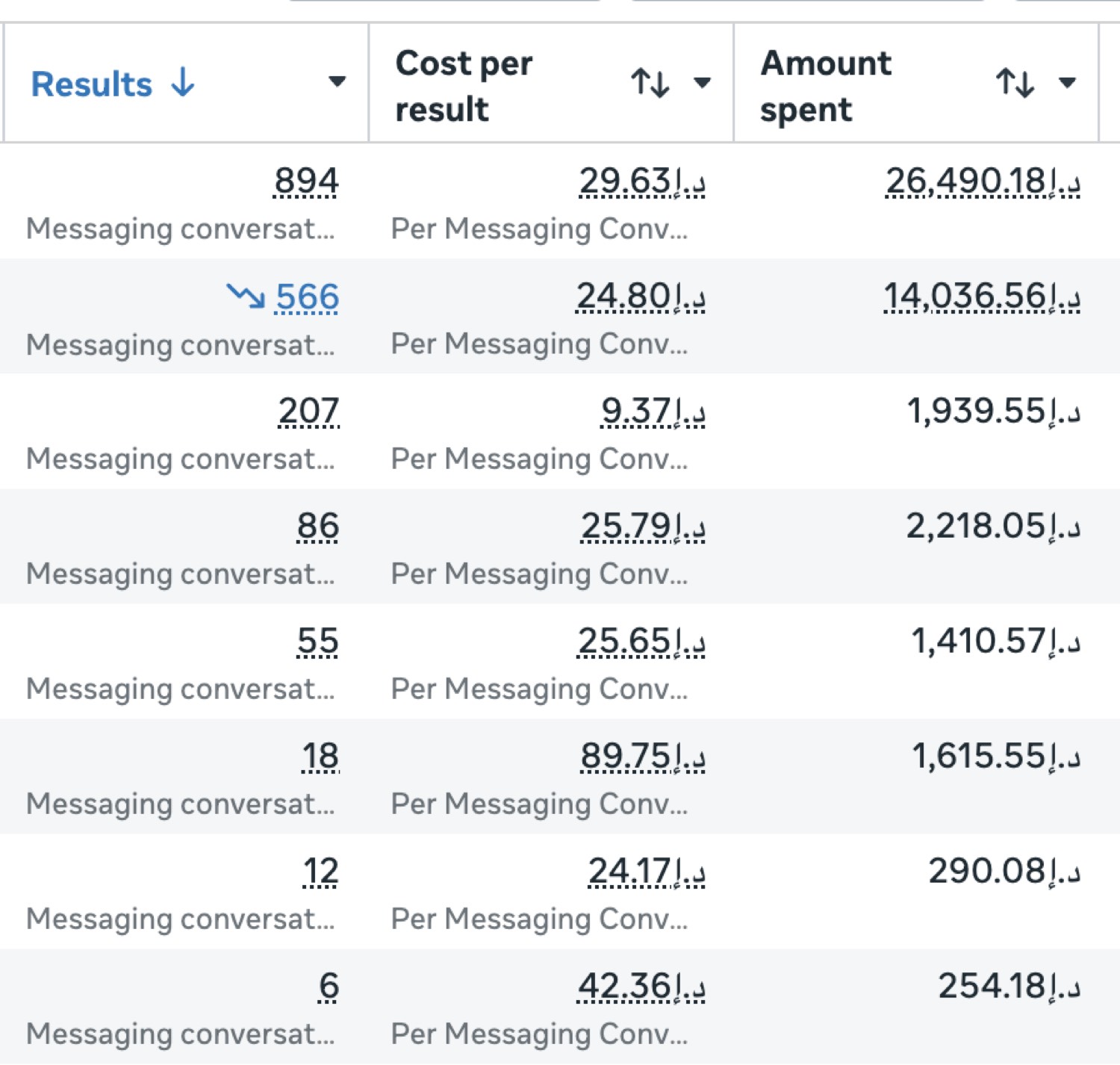Click the Results sort-descending arrow icon
The height and width of the screenshot is (1065, 1120).
coord(183,82)
